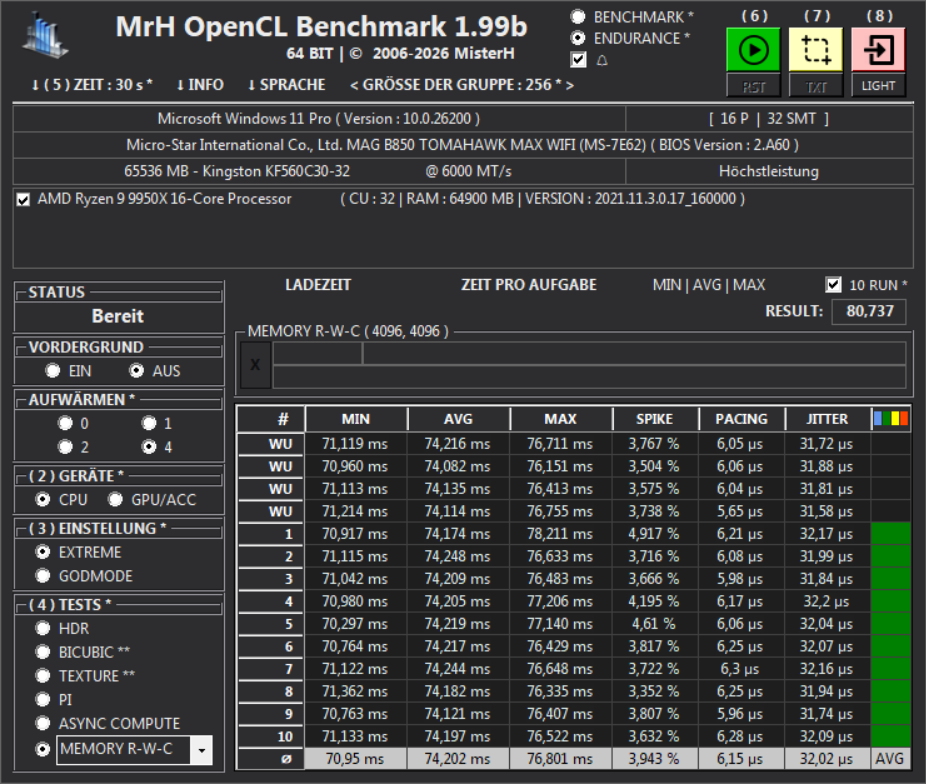Screen dimensions: 926x784
Task: Switch to LIGHT theme button
Action: [878, 86]
